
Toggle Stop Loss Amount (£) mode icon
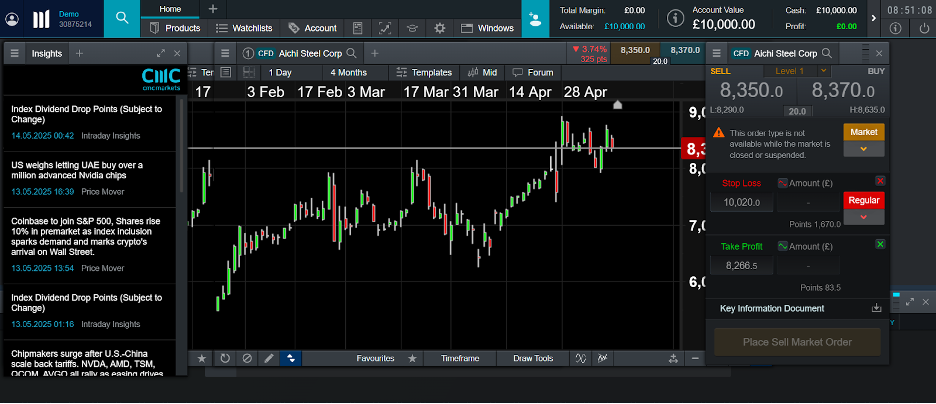781,182
